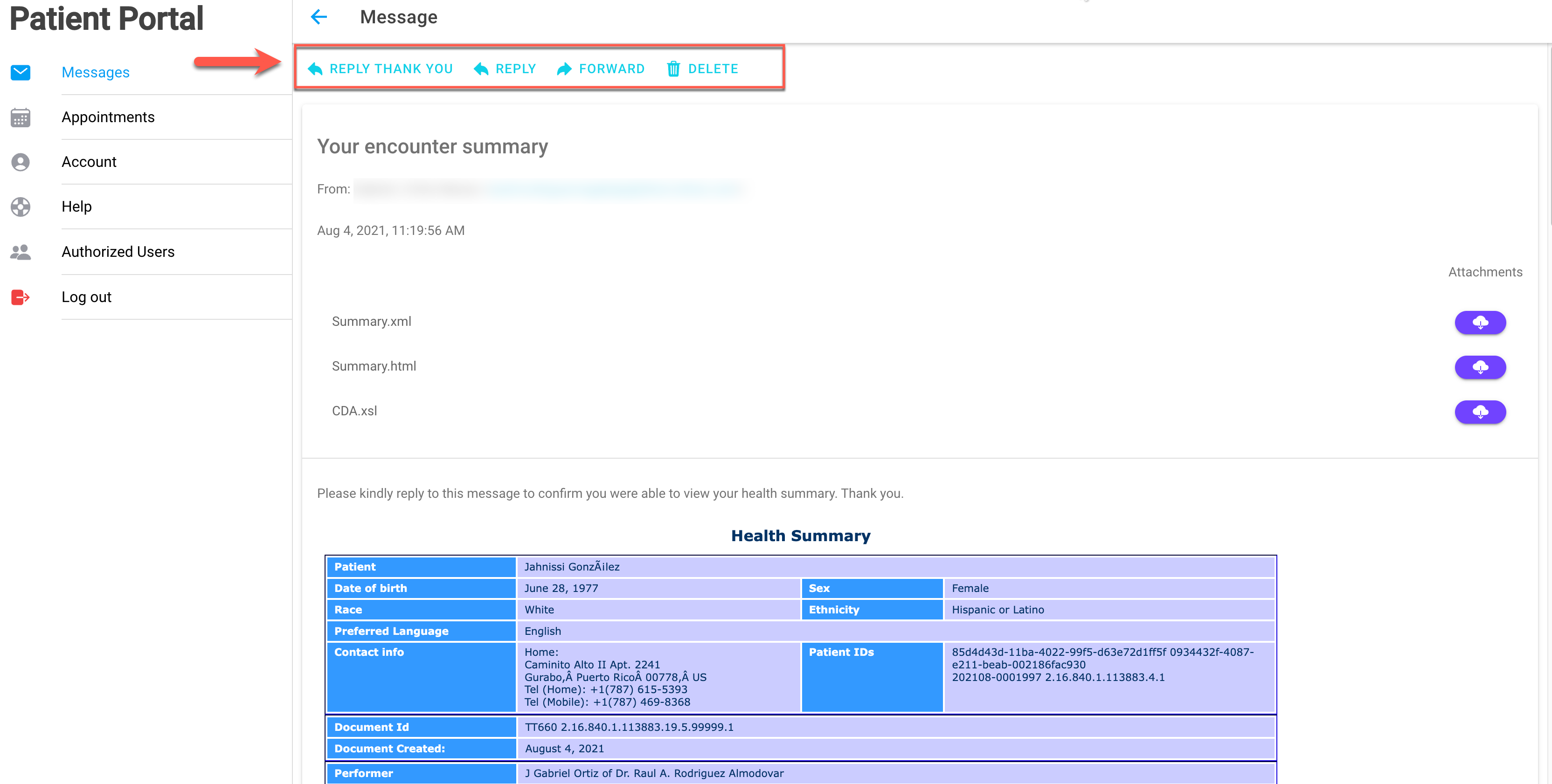Click the back arrow next to Message
The height and width of the screenshot is (784, 1552).
coord(318,17)
